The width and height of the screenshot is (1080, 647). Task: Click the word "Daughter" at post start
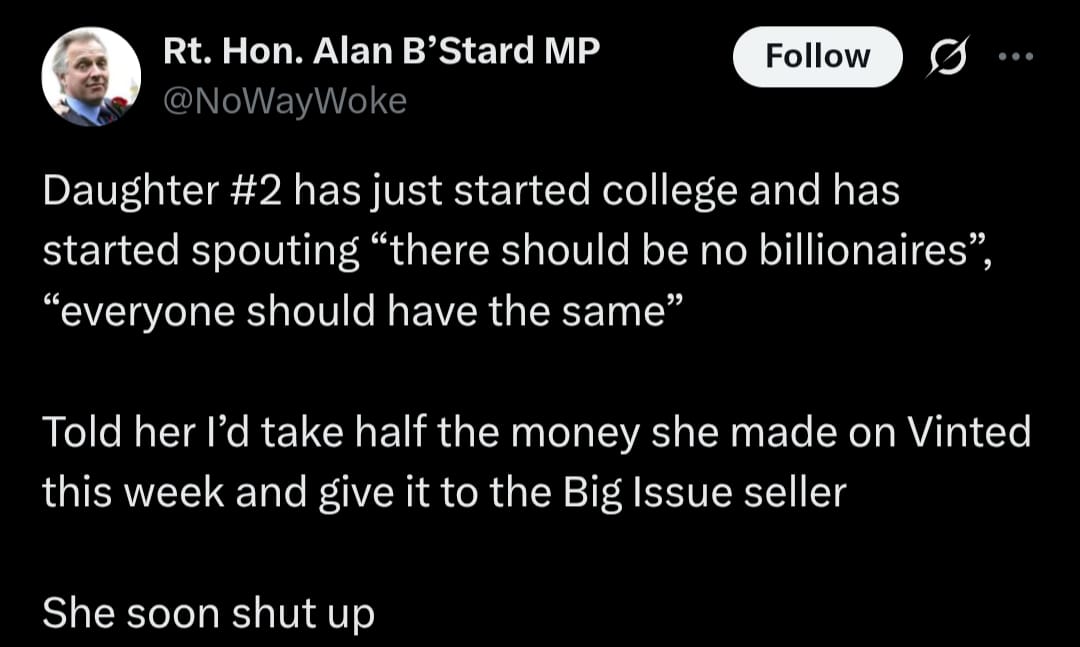pyautogui.click(x=130, y=191)
